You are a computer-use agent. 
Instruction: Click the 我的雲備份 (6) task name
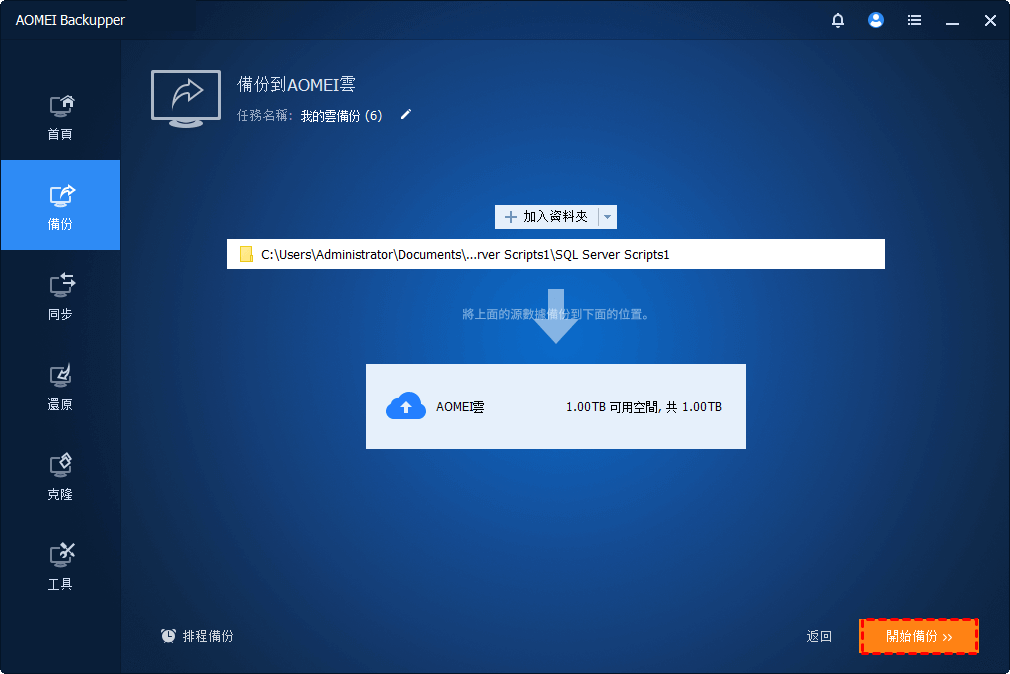coord(341,116)
